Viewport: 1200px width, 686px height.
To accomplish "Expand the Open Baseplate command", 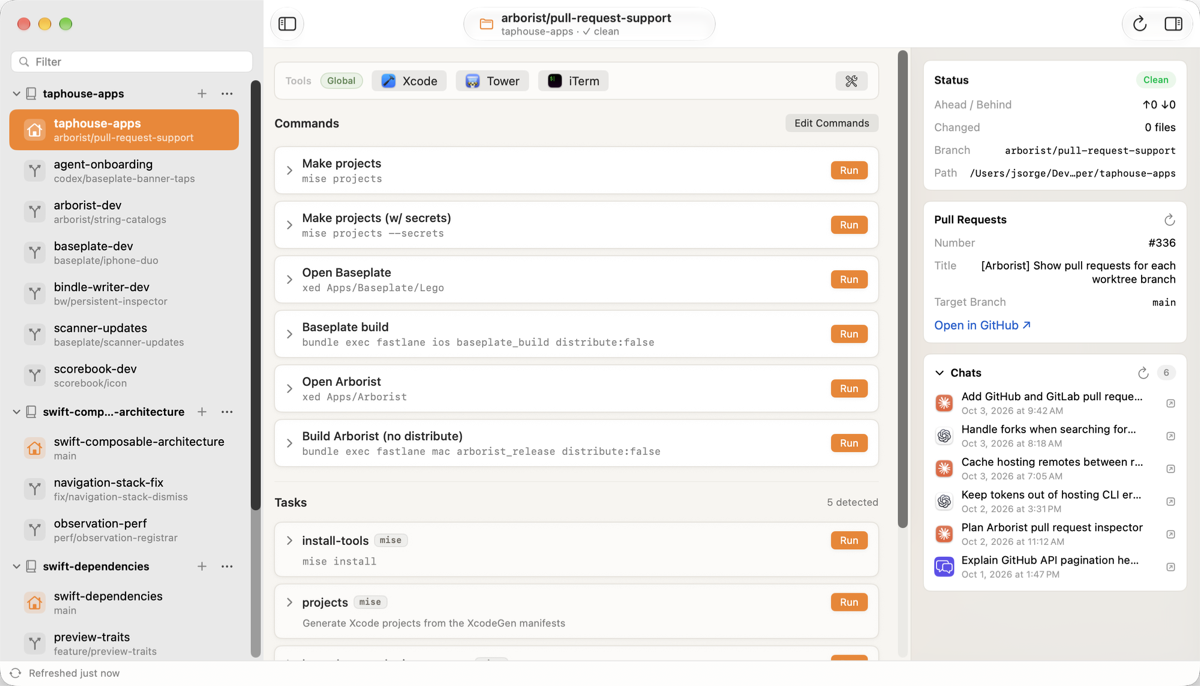I will click(x=289, y=280).
